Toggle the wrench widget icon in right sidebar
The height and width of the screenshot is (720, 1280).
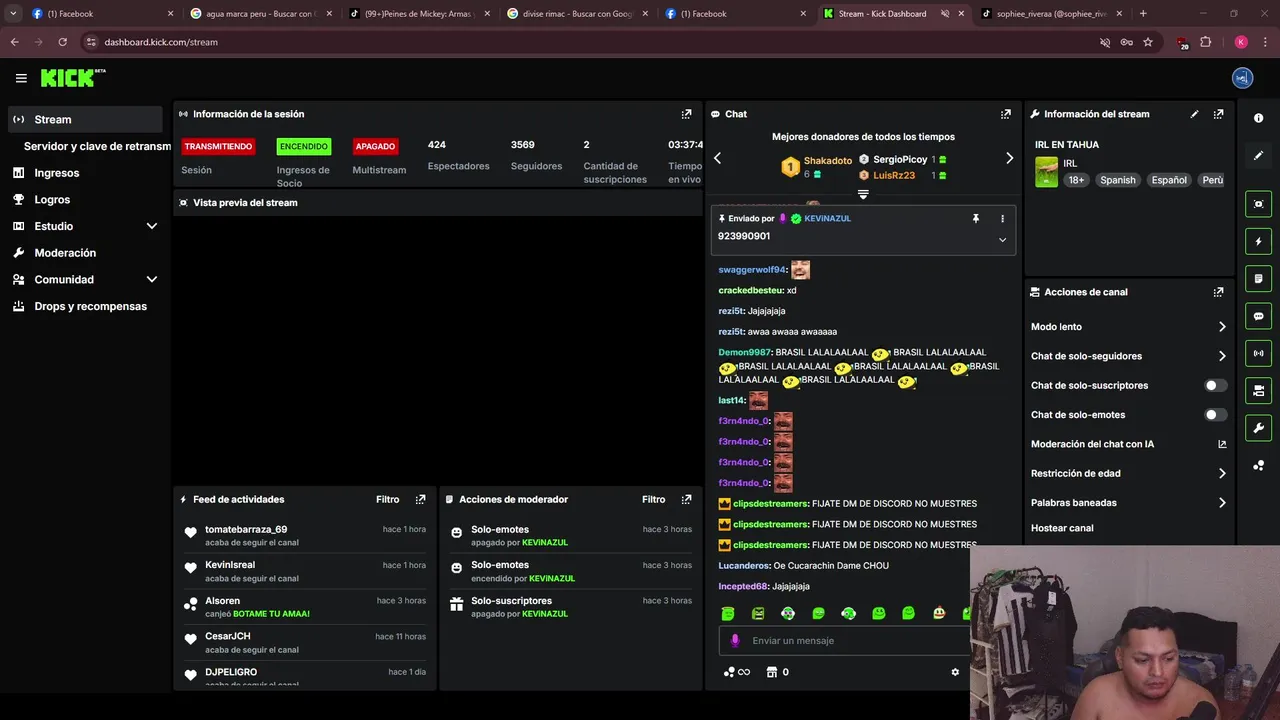pyautogui.click(x=1258, y=428)
